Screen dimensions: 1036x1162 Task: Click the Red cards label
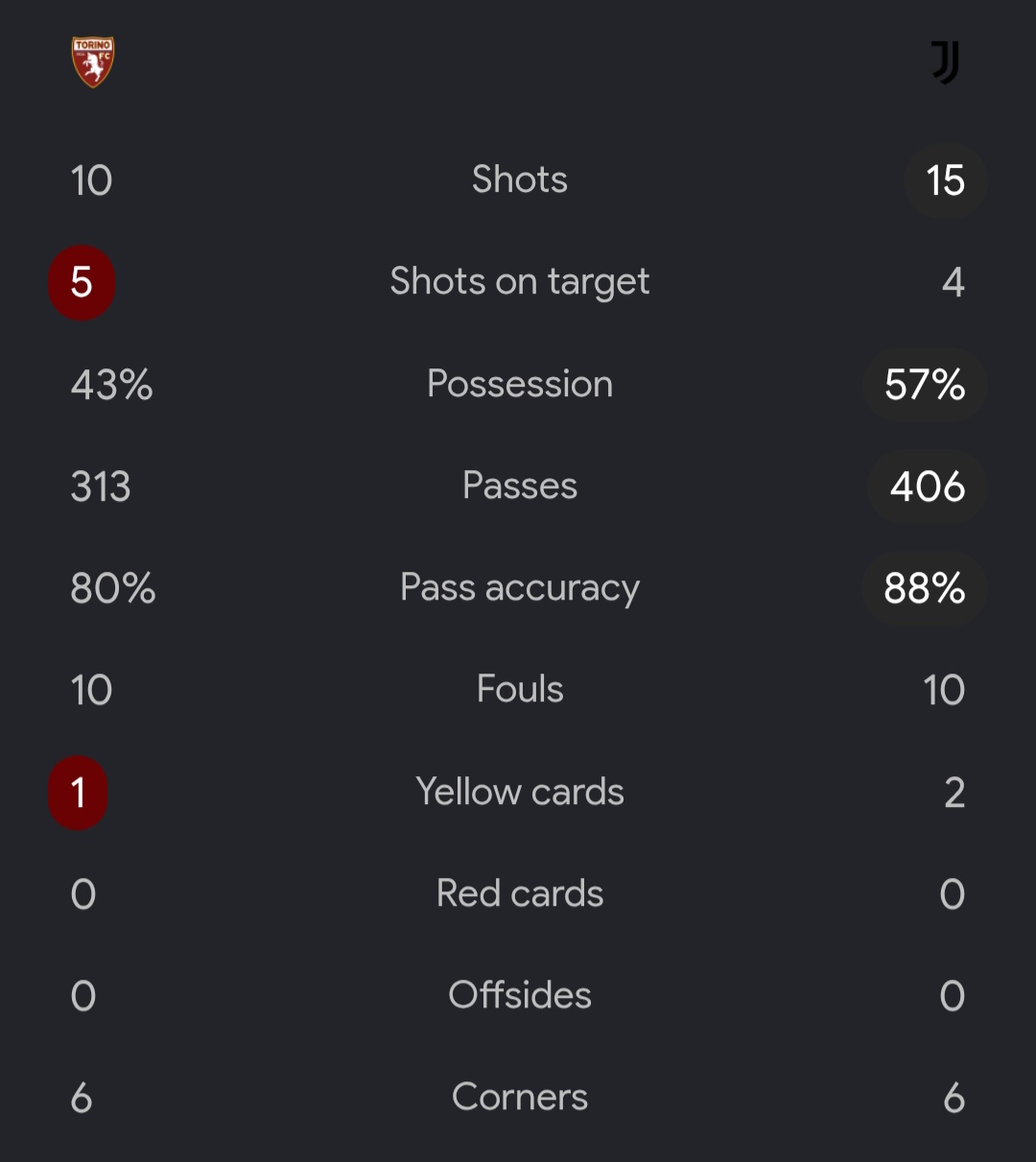[x=520, y=893]
